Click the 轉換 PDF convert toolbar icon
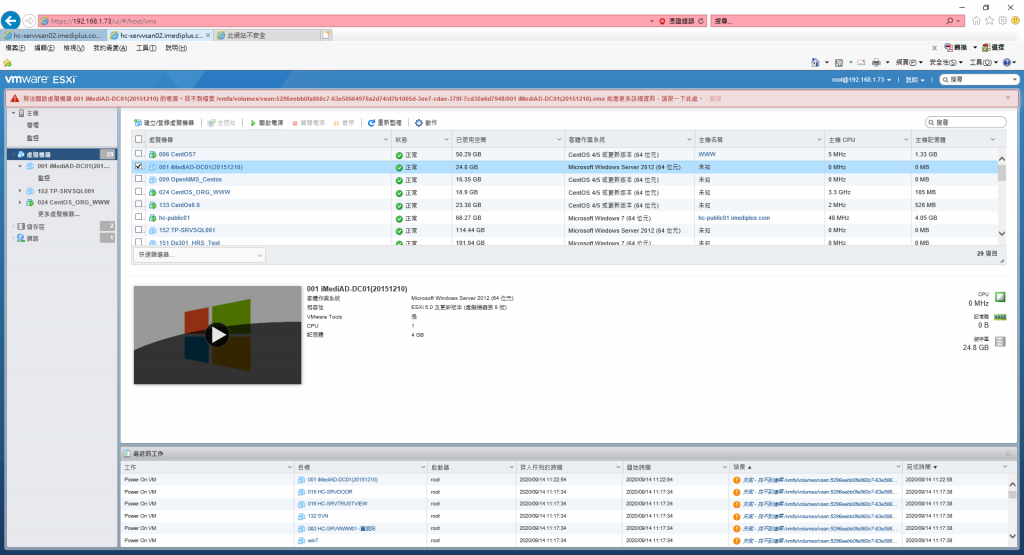Image resolution: width=1024 pixels, height=555 pixels. tap(955, 48)
